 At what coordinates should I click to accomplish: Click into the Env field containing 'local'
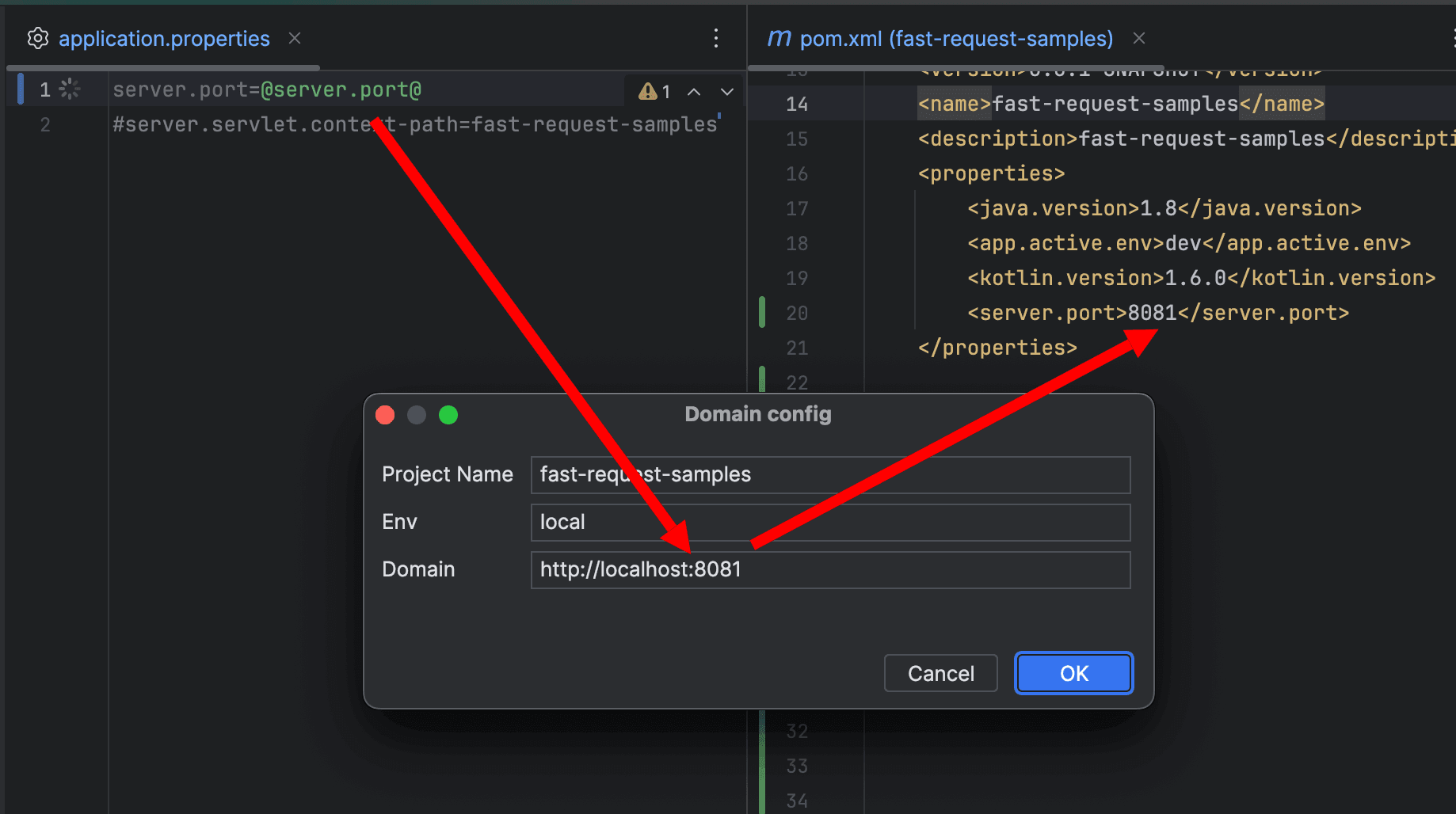coord(829,523)
